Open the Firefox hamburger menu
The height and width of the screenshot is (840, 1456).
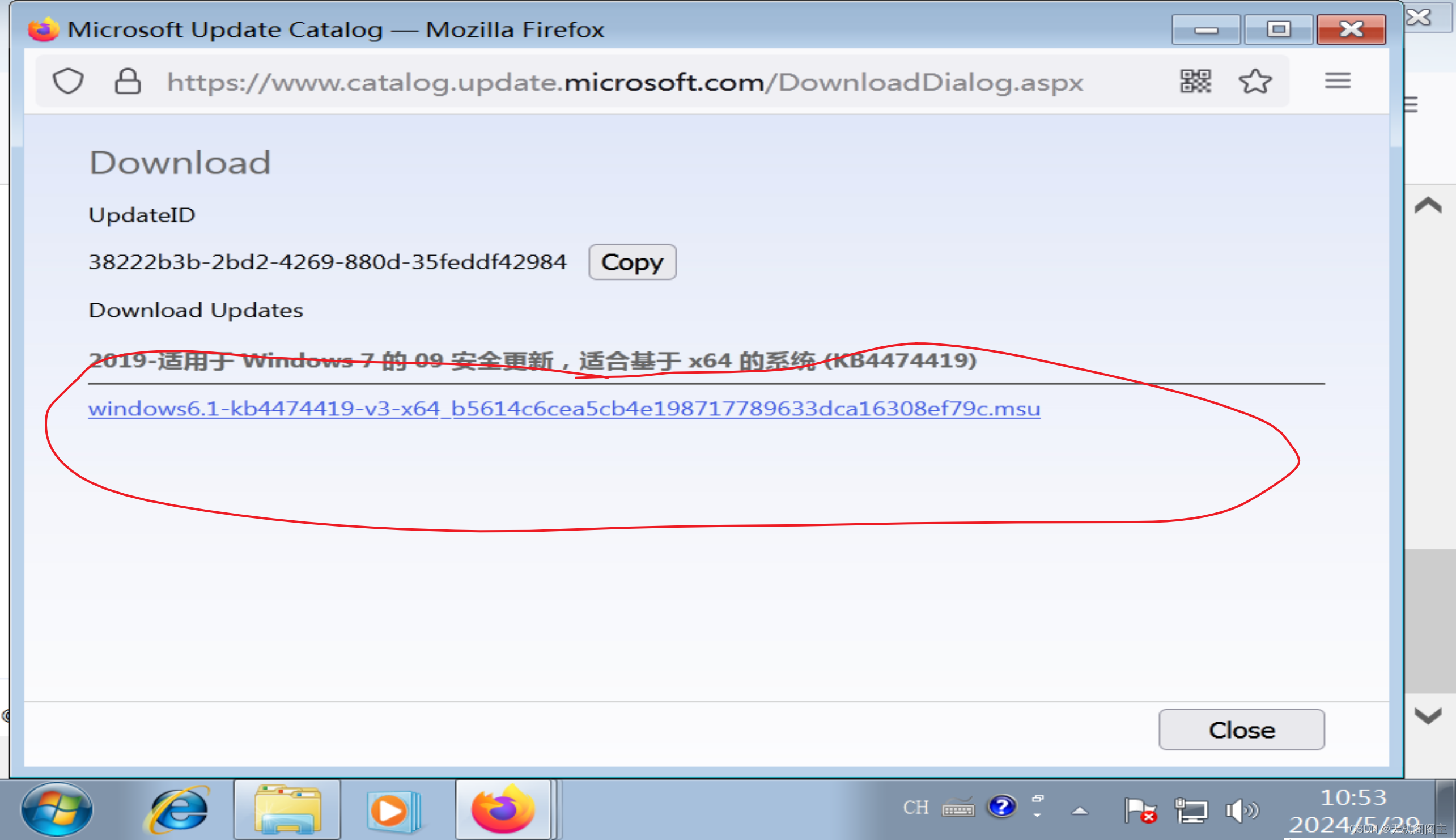coord(1337,80)
